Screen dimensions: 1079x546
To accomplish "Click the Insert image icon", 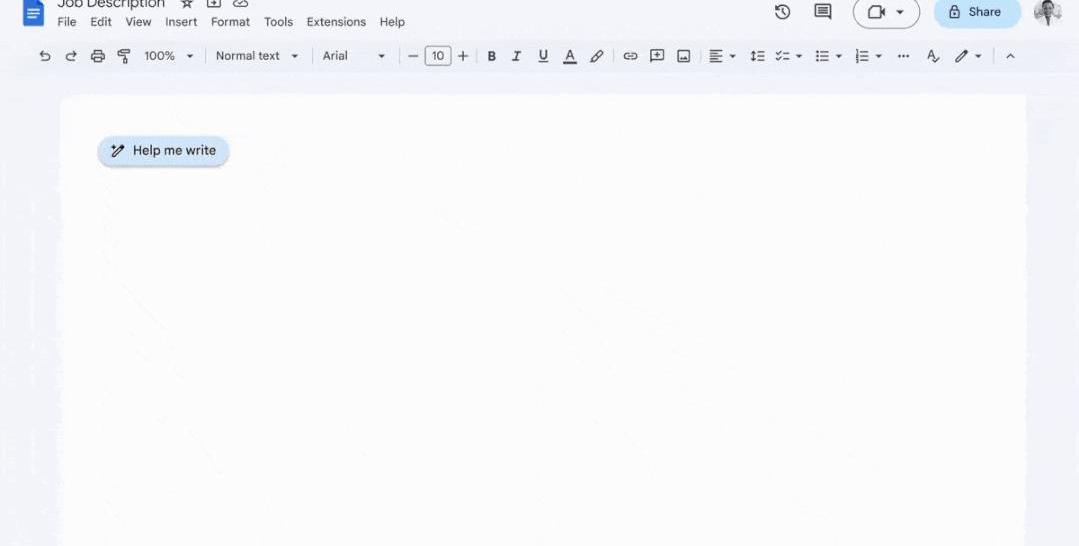I will (684, 56).
